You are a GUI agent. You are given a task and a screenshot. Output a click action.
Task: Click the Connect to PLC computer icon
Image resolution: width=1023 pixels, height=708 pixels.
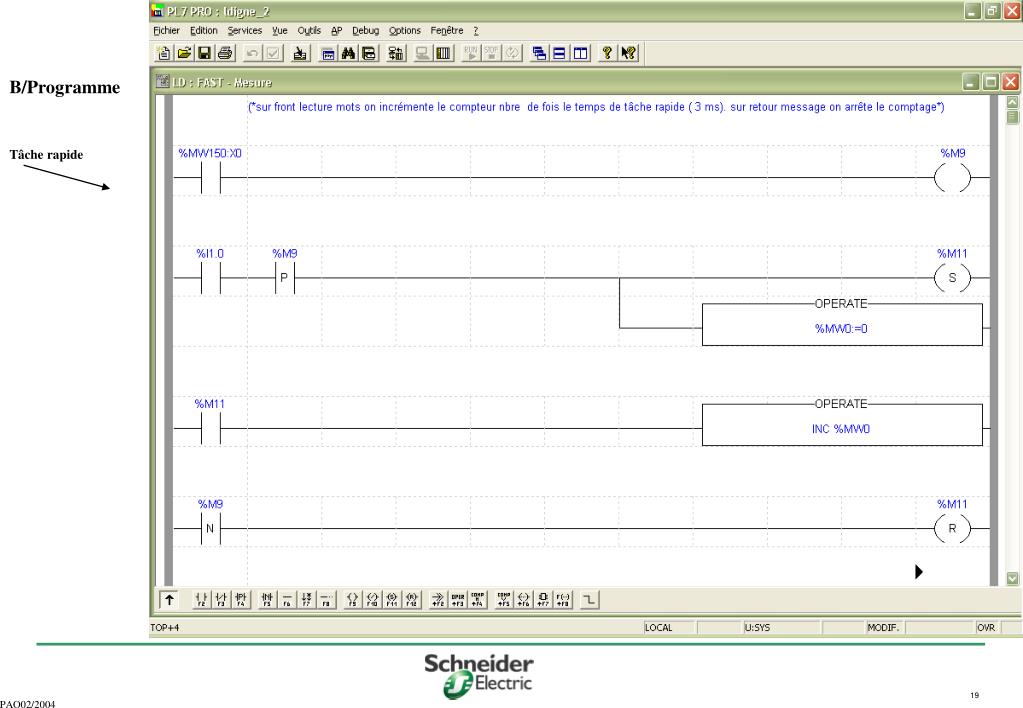(x=423, y=54)
